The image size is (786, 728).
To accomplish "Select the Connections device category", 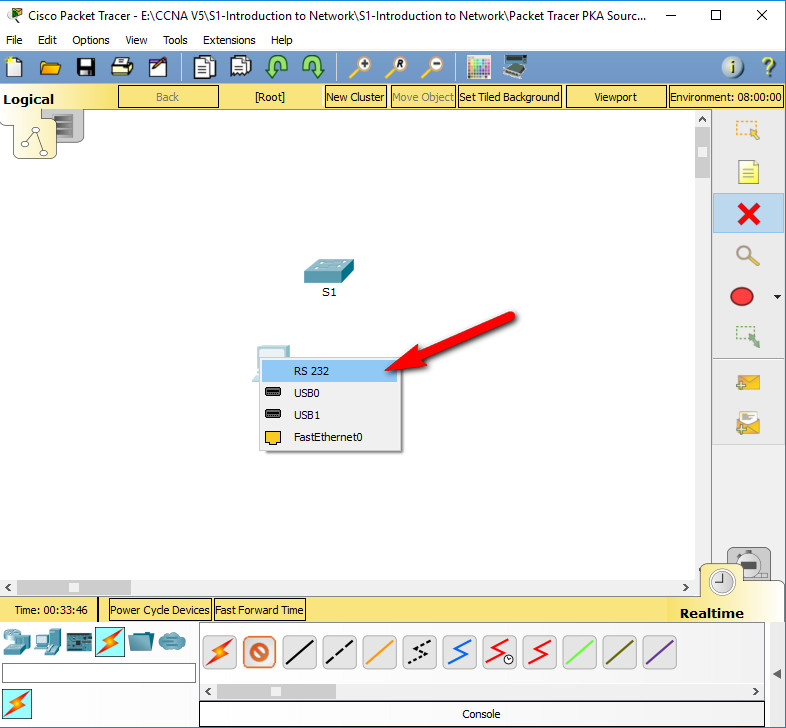I will click(110, 642).
